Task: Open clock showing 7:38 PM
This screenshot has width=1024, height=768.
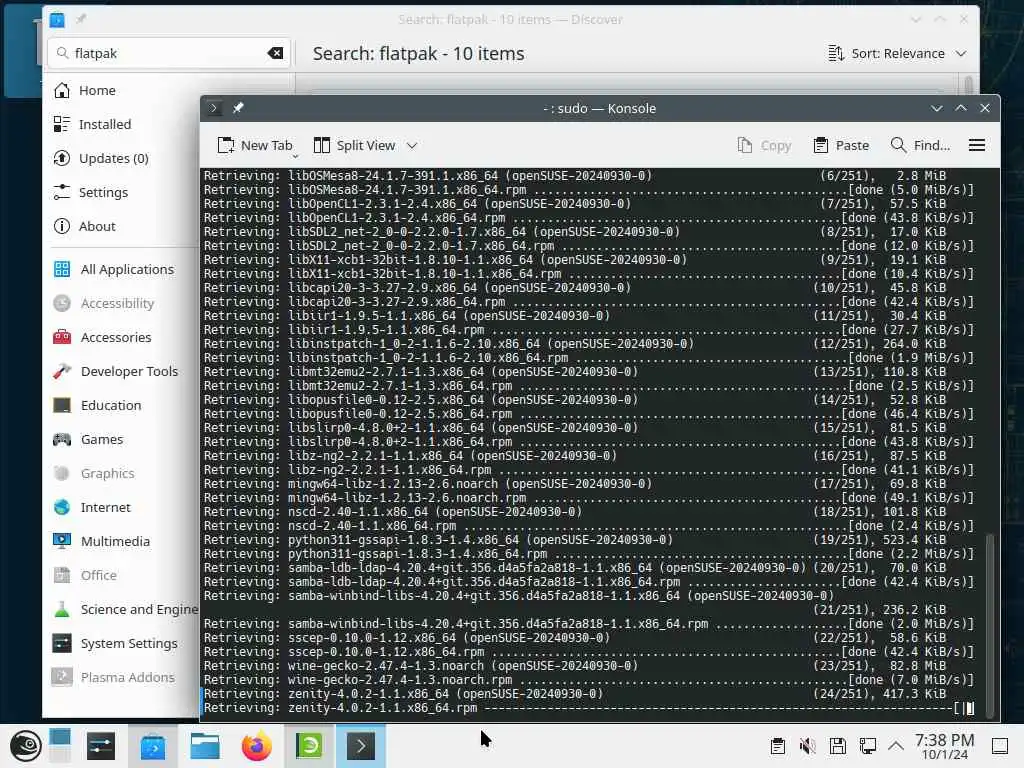Action: 944,746
